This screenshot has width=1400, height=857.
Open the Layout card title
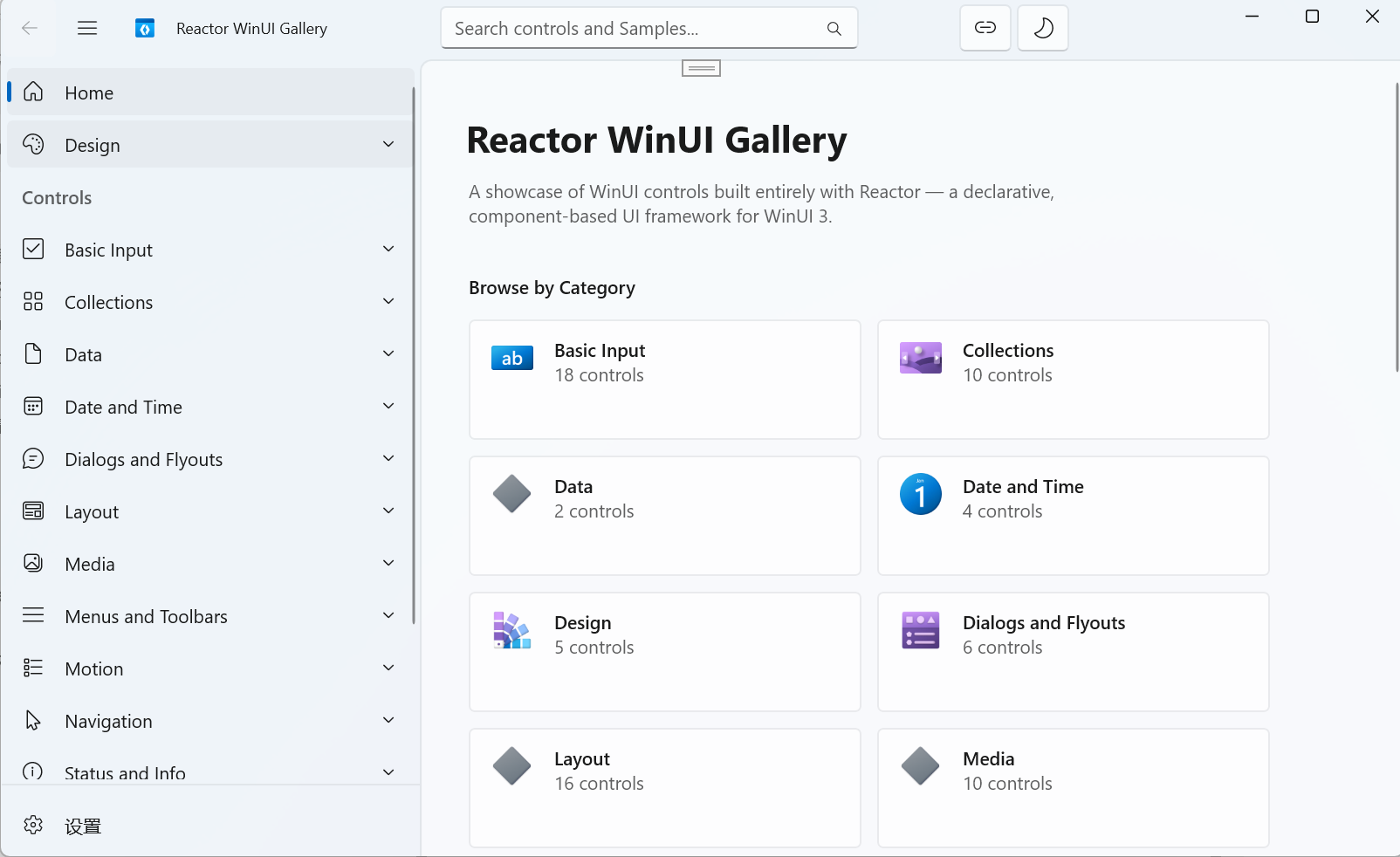582,758
